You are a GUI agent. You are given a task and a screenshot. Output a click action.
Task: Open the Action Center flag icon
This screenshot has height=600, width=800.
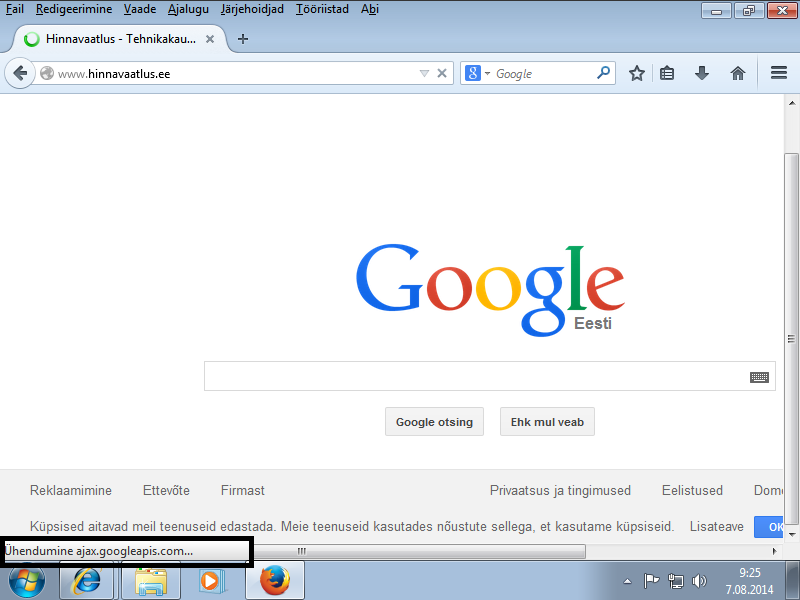(652, 581)
